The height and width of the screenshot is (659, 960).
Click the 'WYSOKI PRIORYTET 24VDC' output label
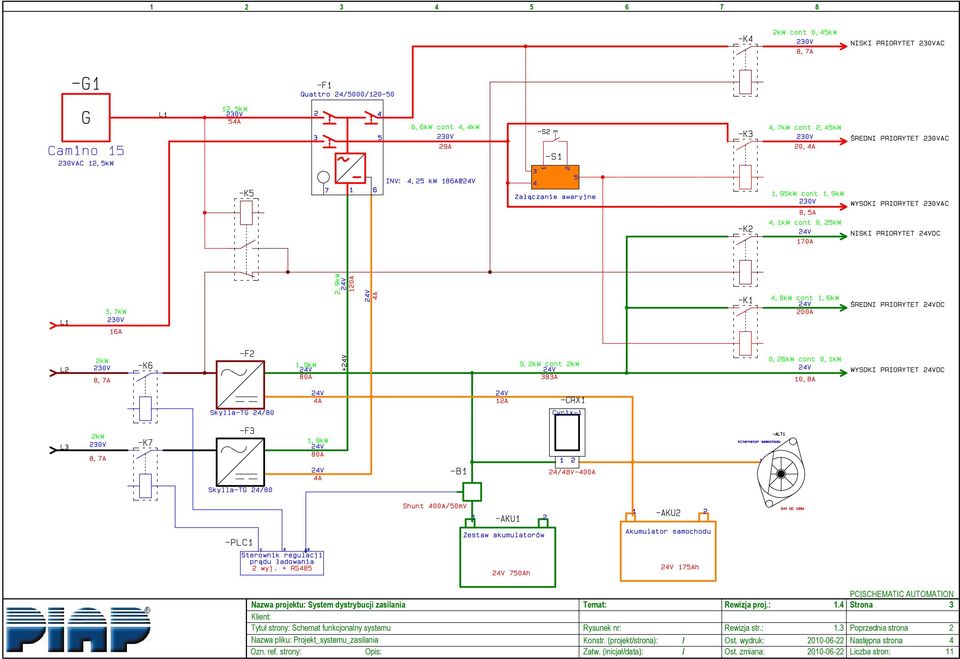[897, 370]
